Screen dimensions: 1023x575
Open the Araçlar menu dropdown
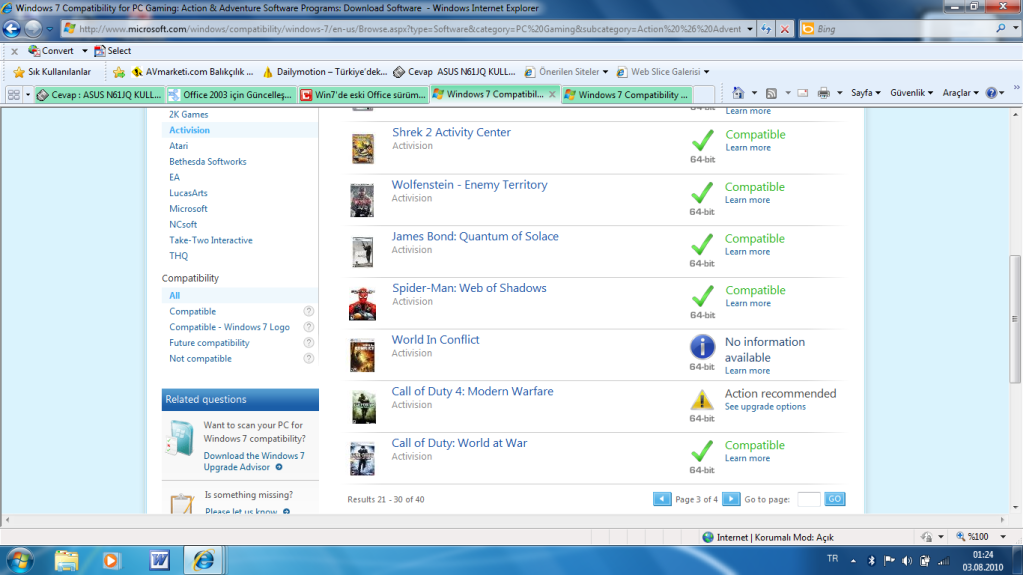(x=960, y=93)
